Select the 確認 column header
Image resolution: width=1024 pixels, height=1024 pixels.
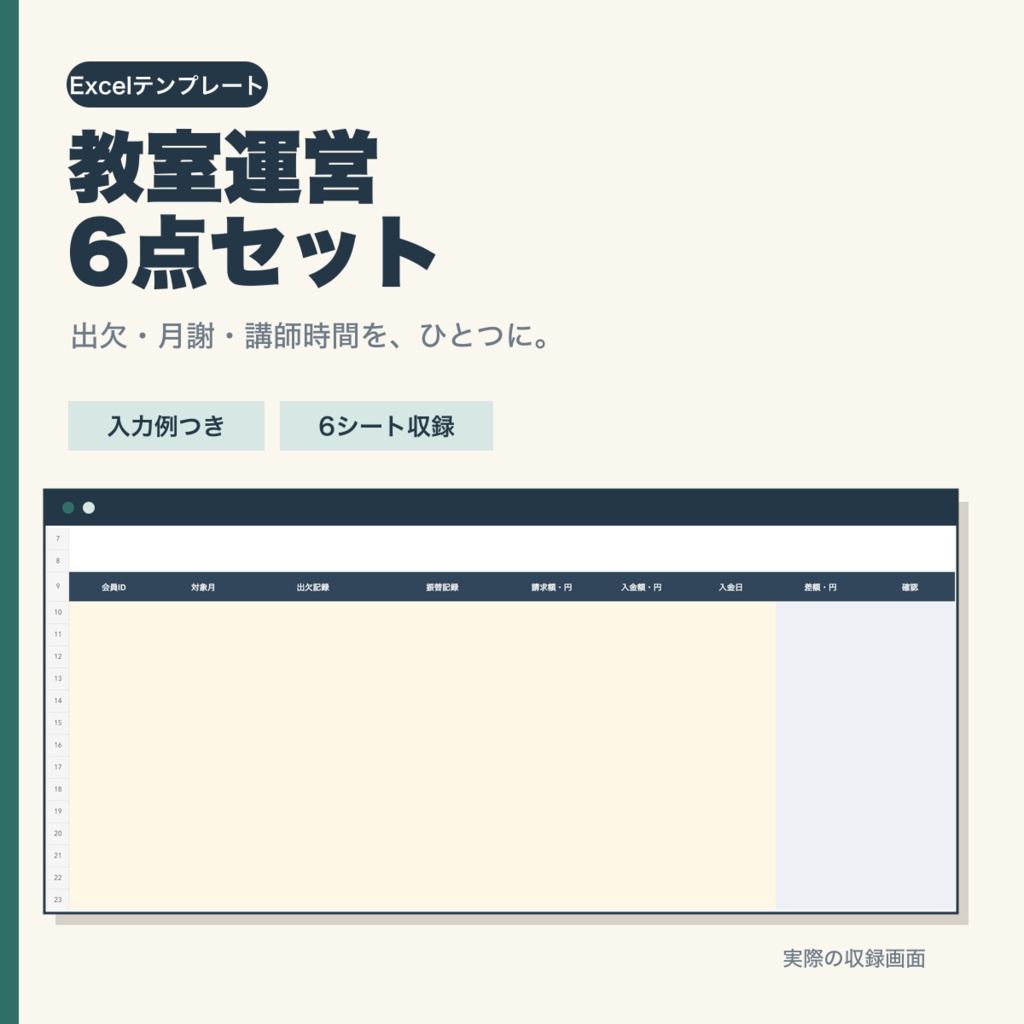click(910, 587)
